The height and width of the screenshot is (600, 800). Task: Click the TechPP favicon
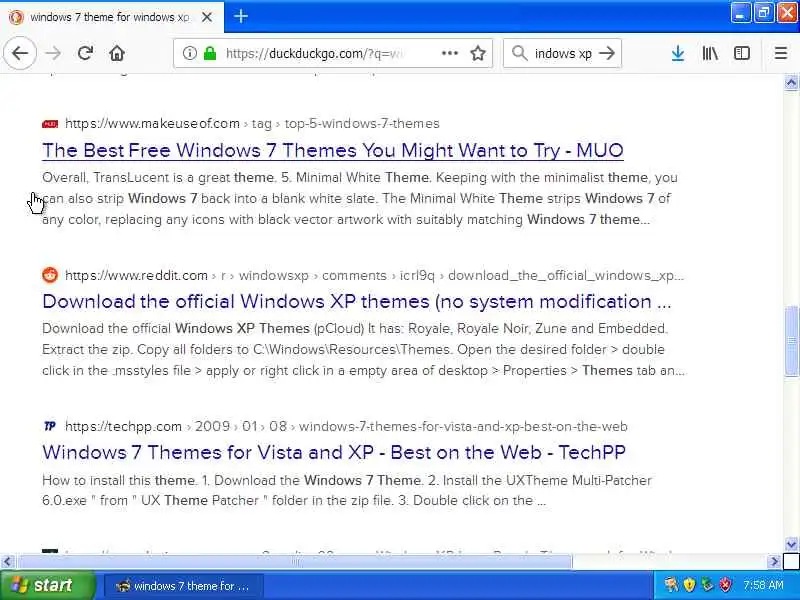coord(50,426)
